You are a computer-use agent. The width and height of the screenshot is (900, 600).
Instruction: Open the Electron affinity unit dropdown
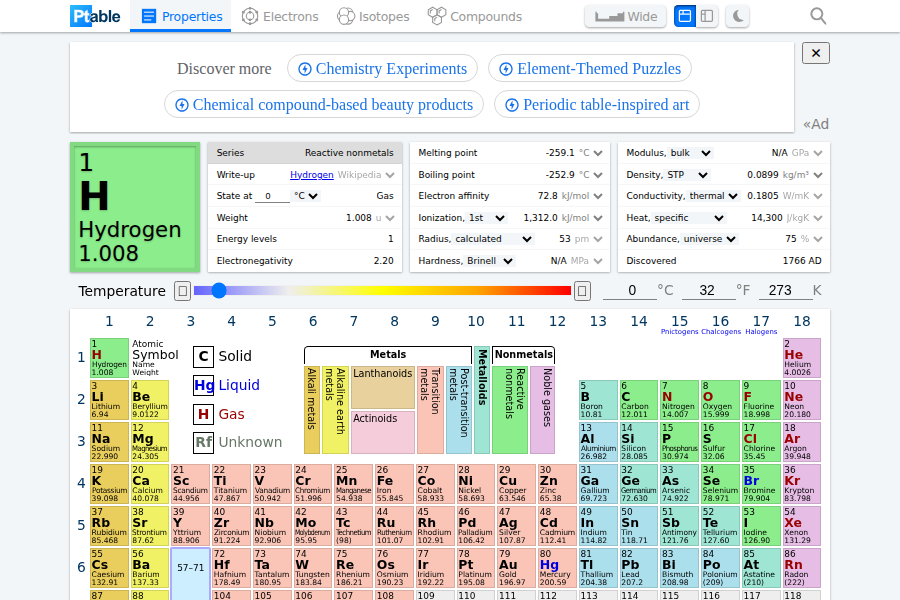[583, 196]
